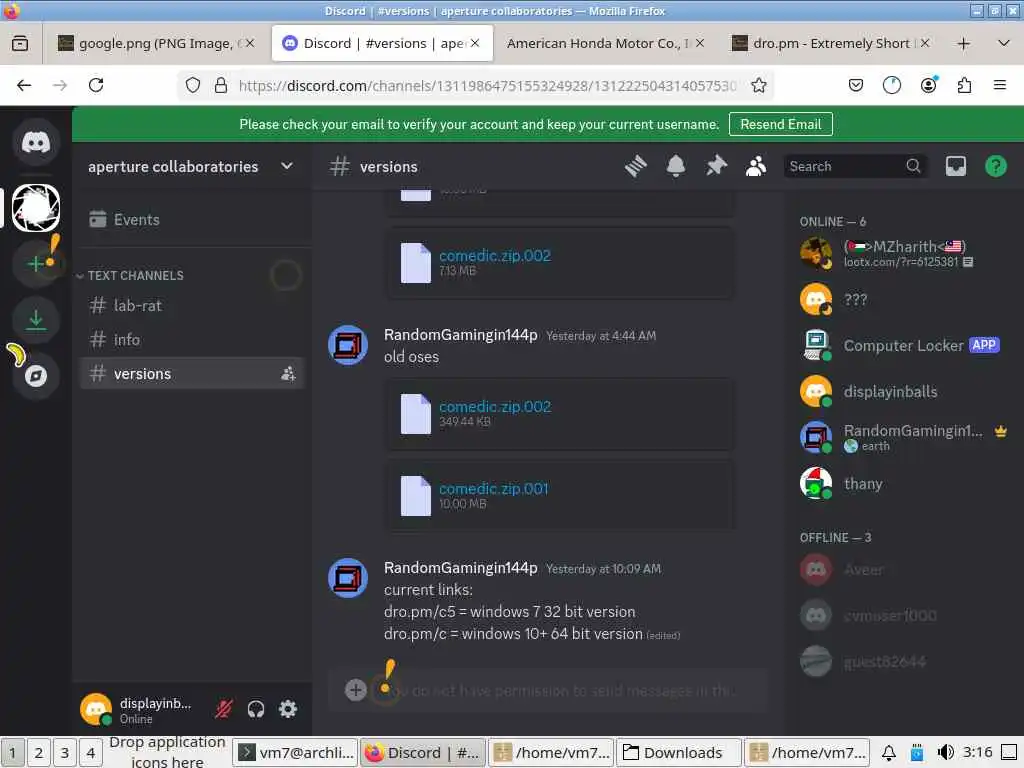Open Pinned Messages pin icon
The image size is (1024, 768).
(716, 167)
